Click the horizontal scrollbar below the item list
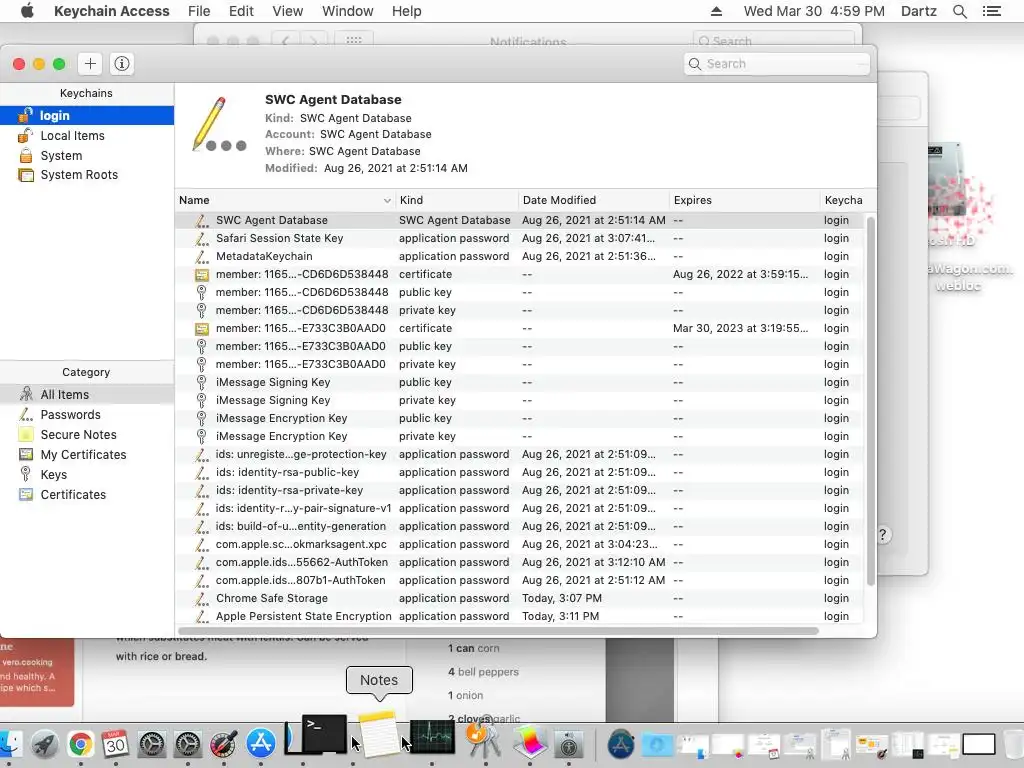The image size is (1024, 768). pyautogui.click(x=498, y=631)
